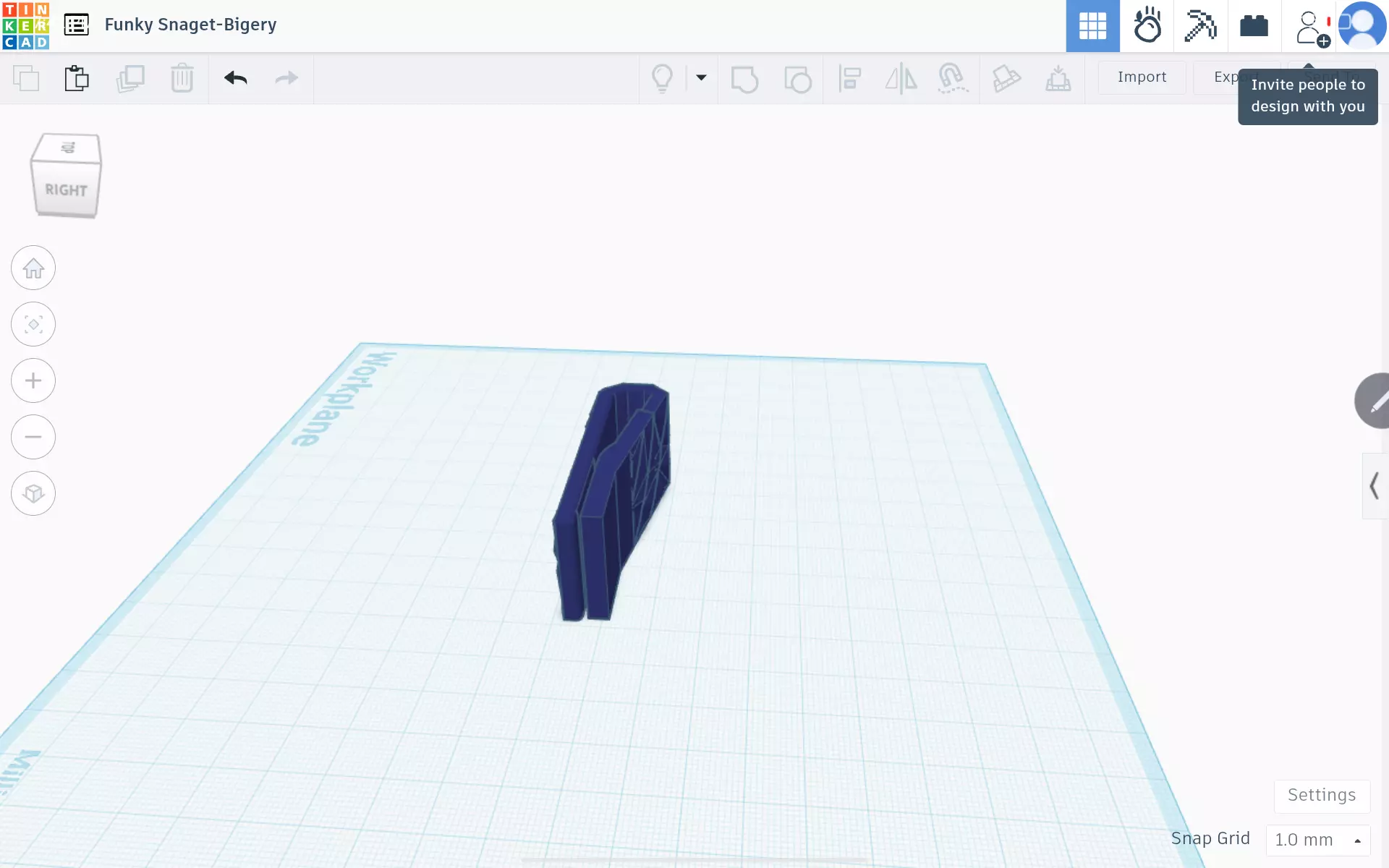Click the Cruise magnet tool icon

pos(953,78)
